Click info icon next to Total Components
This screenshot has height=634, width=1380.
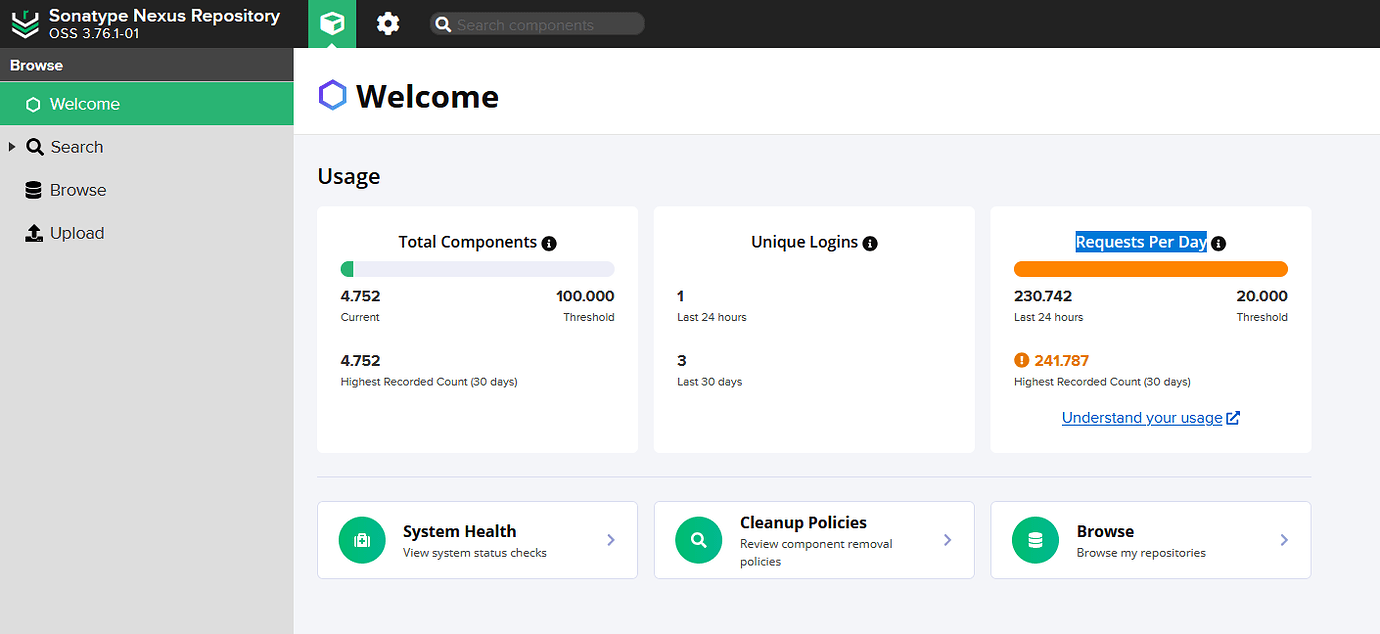click(x=549, y=243)
